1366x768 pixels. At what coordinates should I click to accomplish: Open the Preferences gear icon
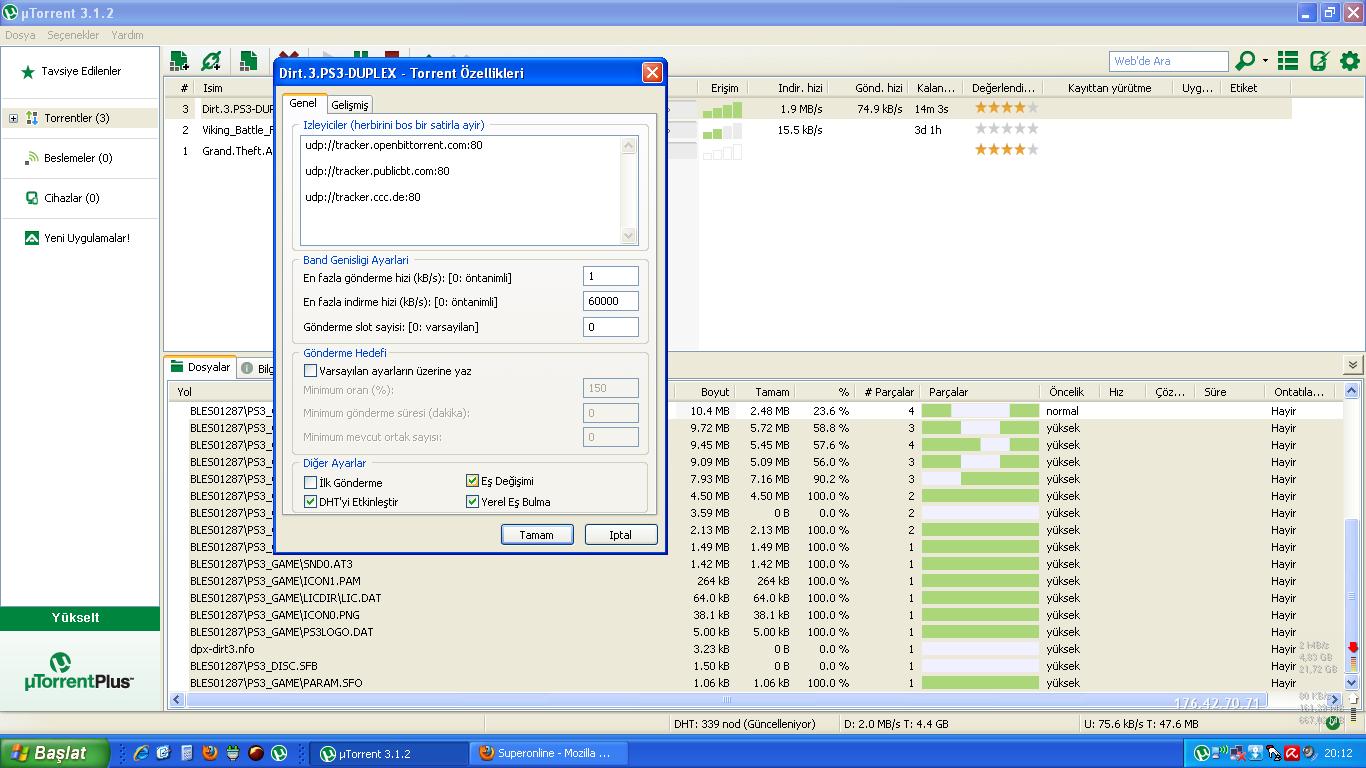coord(1350,61)
